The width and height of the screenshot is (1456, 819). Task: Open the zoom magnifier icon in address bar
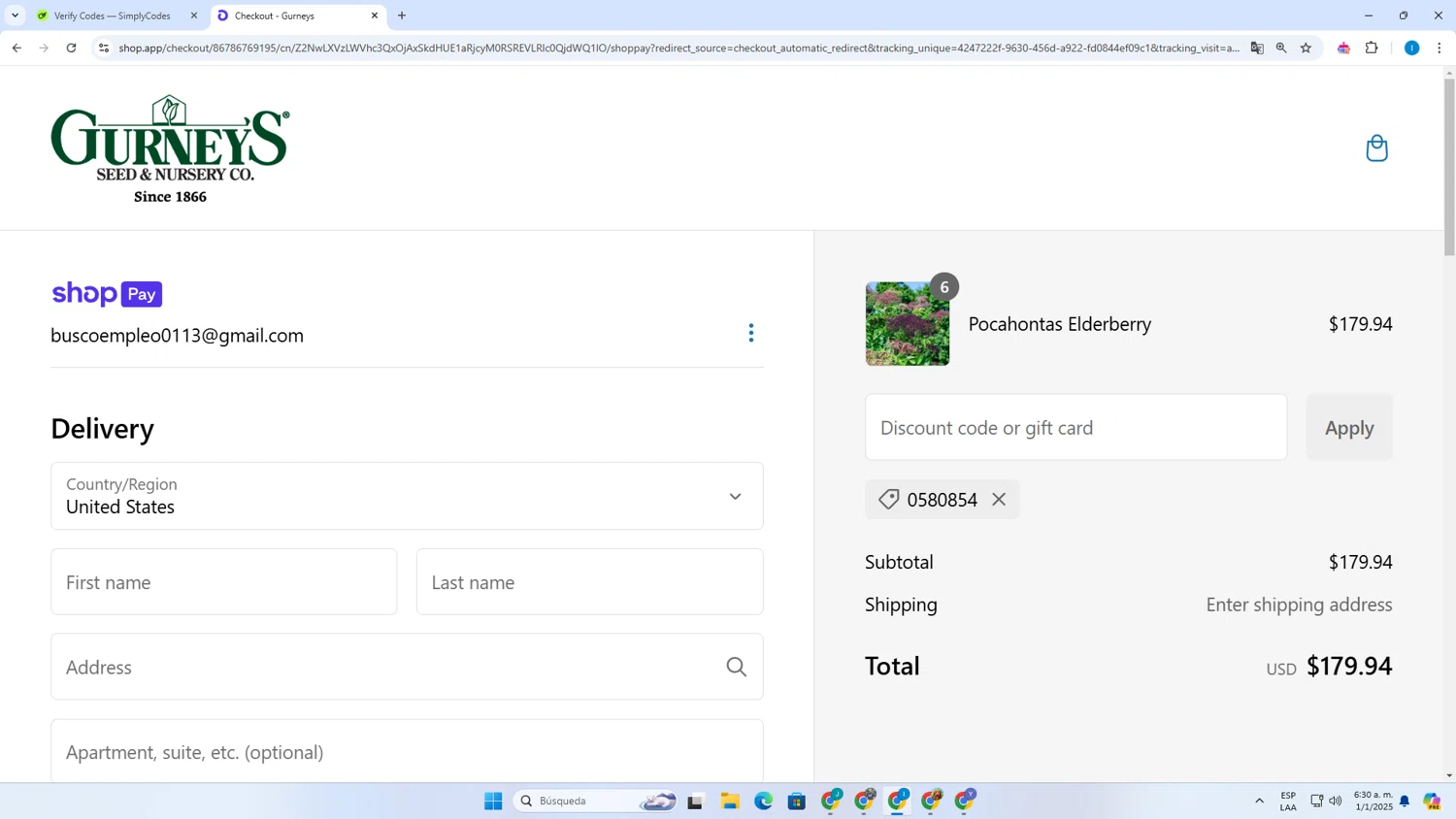(1281, 48)
